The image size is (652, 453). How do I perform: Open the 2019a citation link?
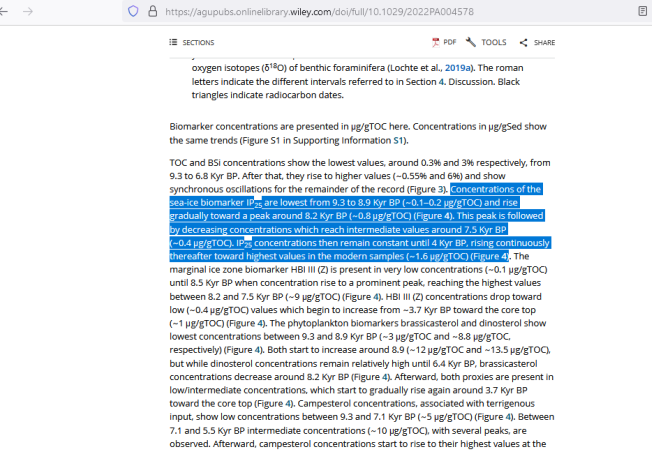458,68
